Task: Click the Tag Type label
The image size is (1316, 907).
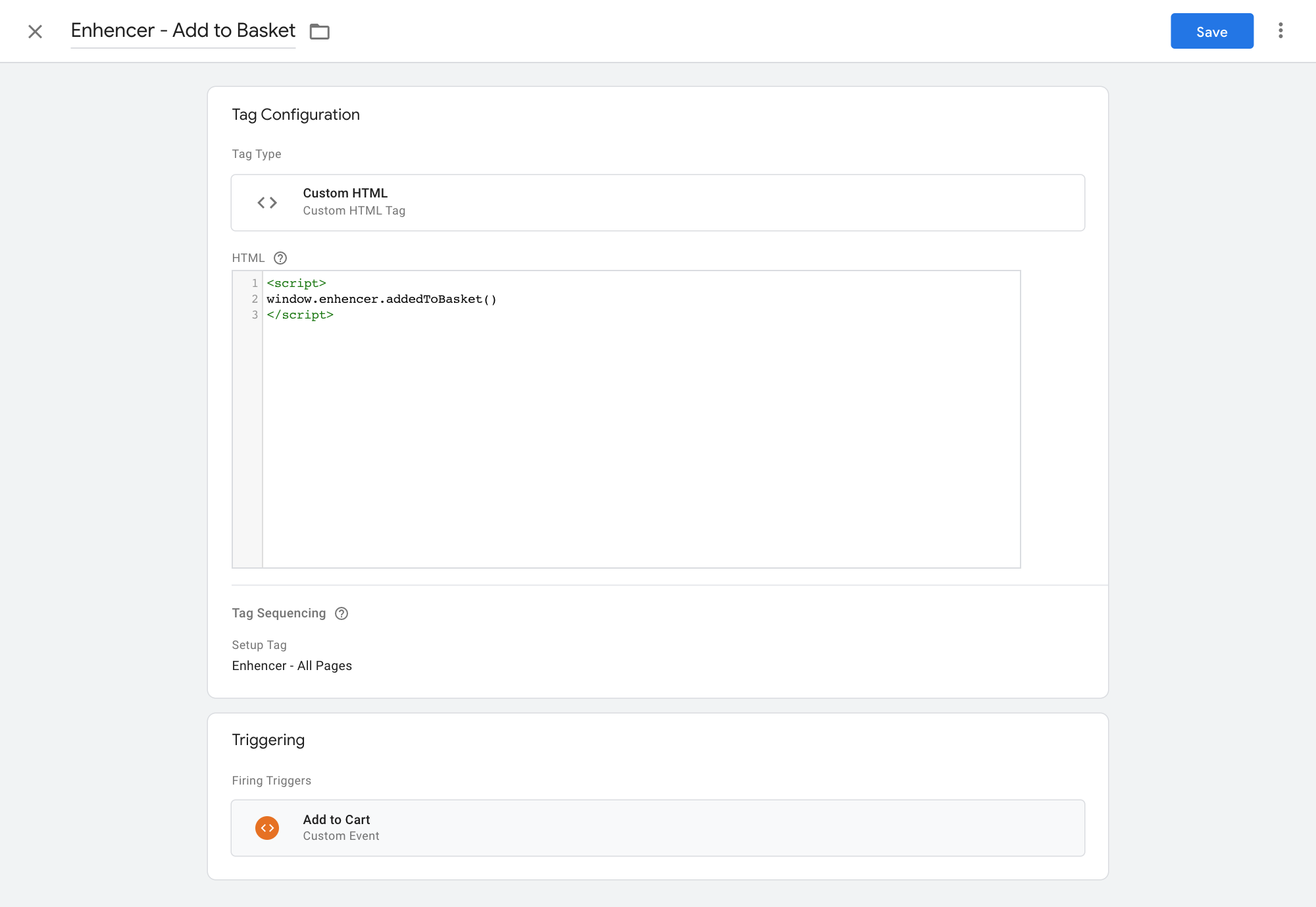Action: coord(256,154)
